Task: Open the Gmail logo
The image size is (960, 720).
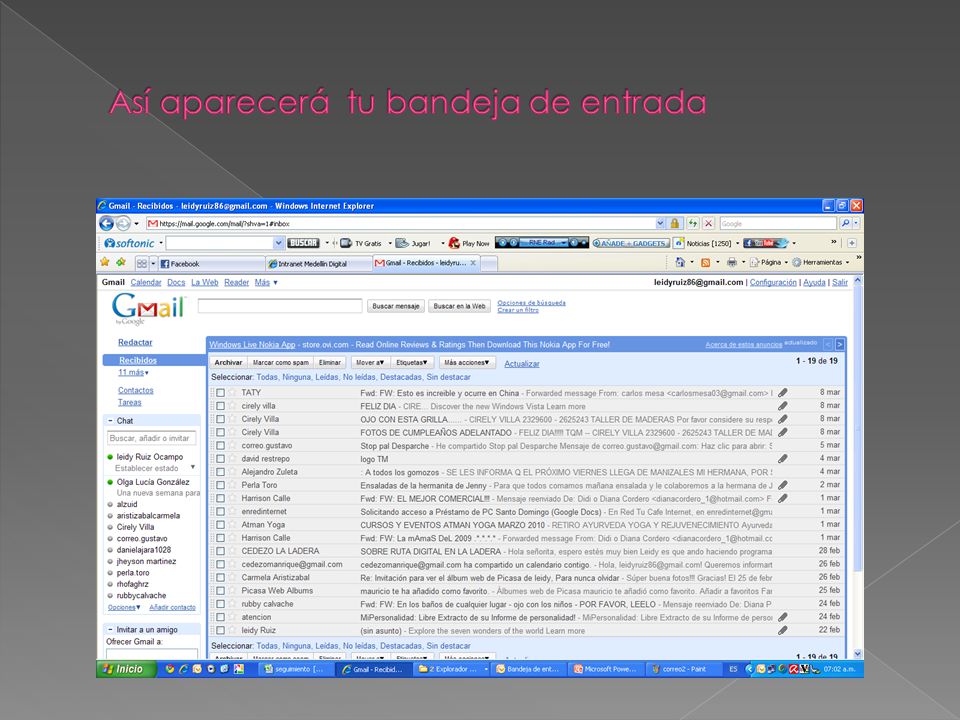Action: pos(148,308)
